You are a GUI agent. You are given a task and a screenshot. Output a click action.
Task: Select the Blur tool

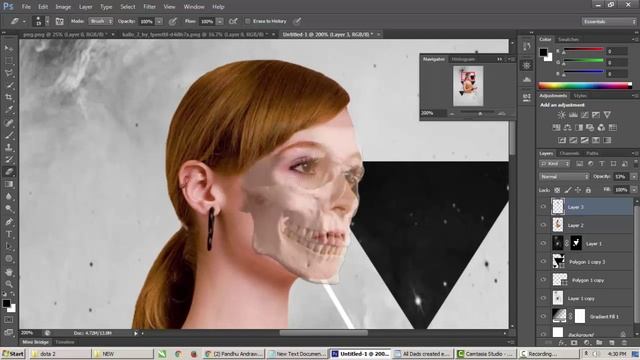click(x=9, y=196)
